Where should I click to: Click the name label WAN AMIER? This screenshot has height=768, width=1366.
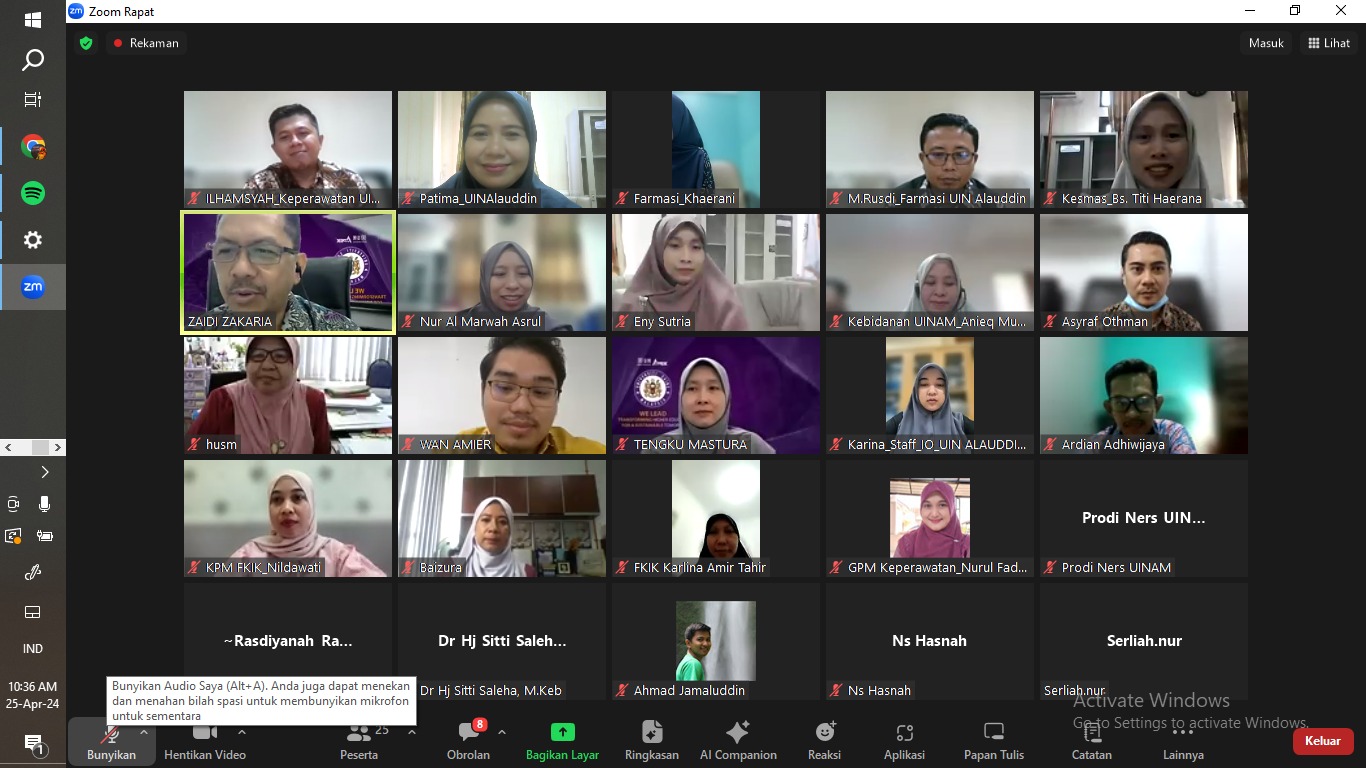(455, 445)
